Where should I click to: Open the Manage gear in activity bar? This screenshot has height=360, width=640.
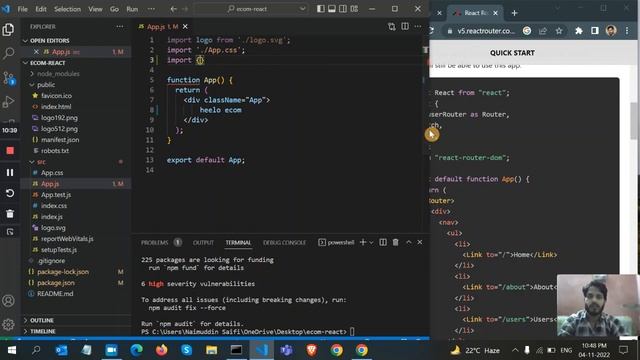click(8, 324)
